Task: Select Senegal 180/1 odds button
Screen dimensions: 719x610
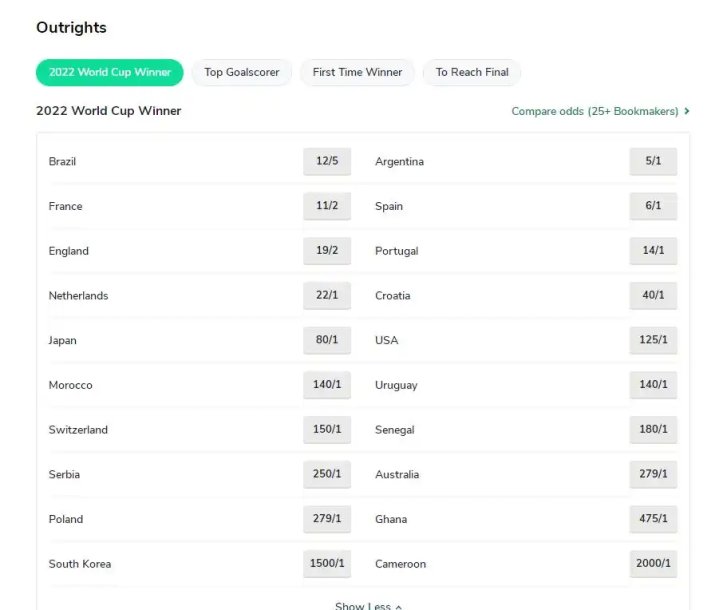Action: click(x=653, y=430)
